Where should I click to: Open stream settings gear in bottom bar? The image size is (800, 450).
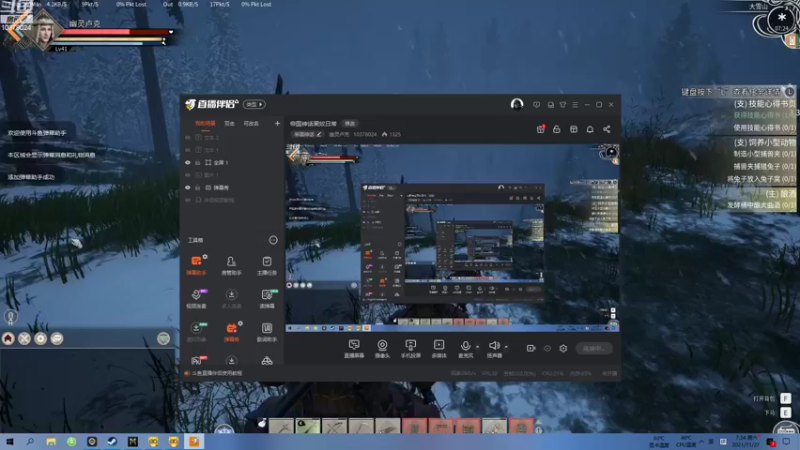(x=563, y=348)
